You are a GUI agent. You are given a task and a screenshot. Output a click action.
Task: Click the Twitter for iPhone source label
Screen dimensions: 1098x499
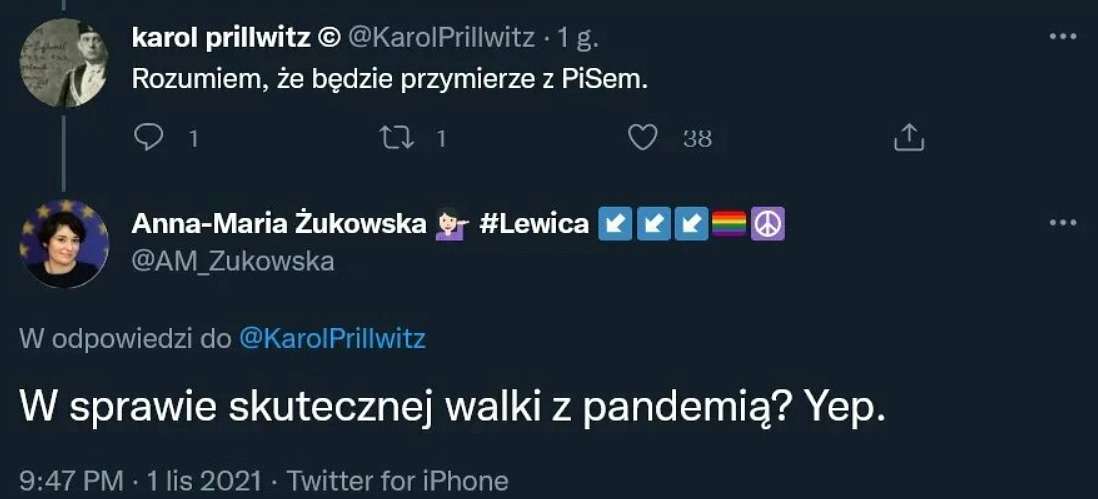point(397,481)
